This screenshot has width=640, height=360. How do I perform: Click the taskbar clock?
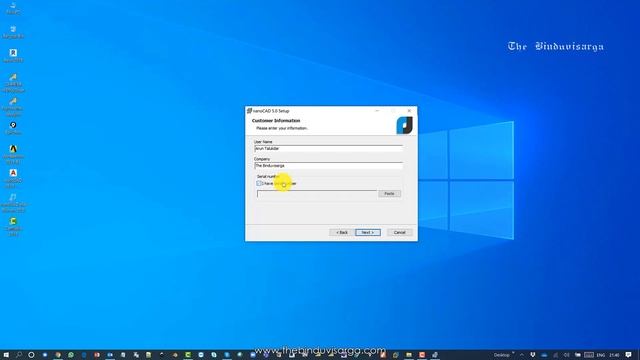pos(614,355)
